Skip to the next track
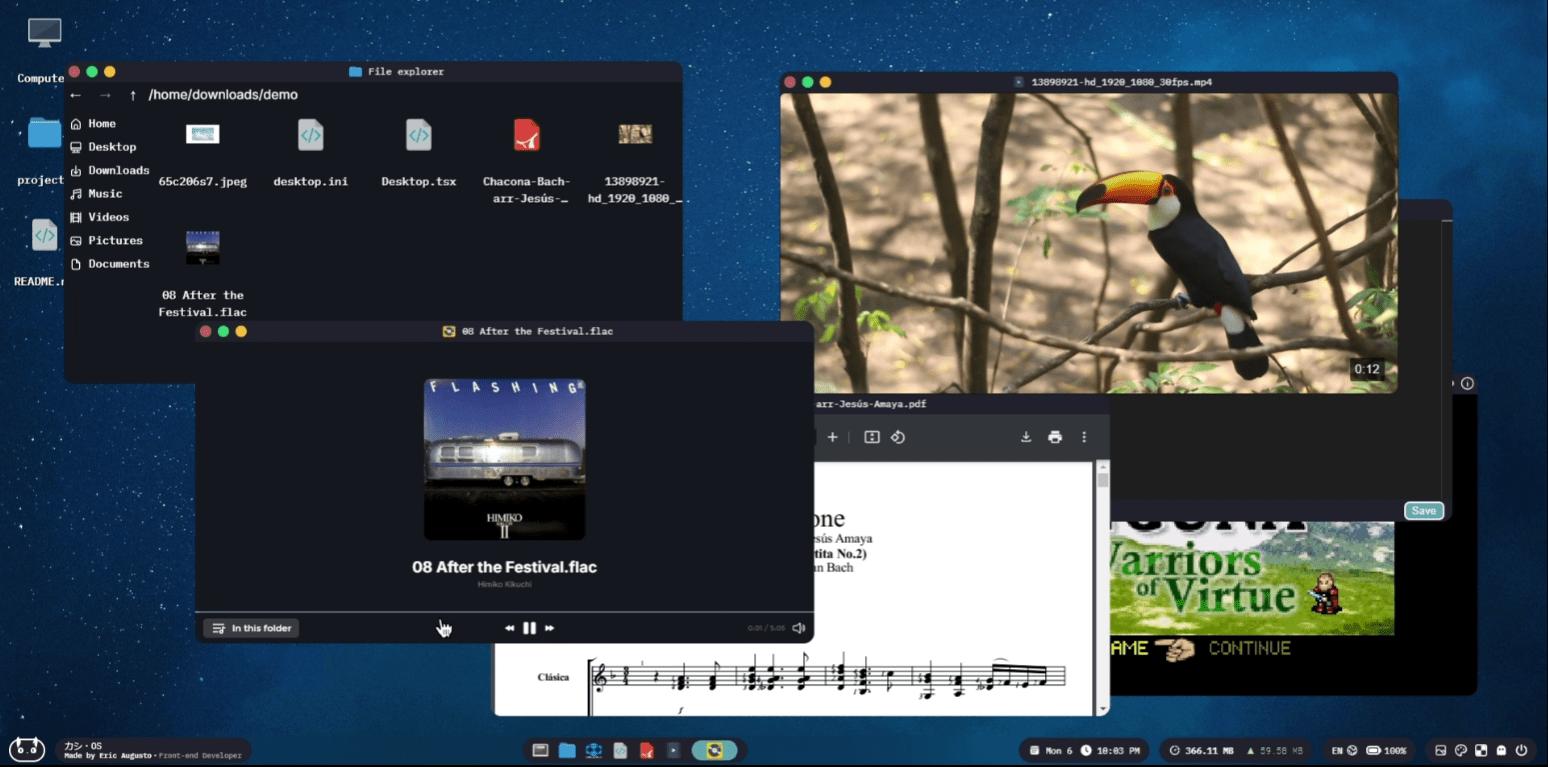This screenshot has width=1548, height=767. point(549,628)
